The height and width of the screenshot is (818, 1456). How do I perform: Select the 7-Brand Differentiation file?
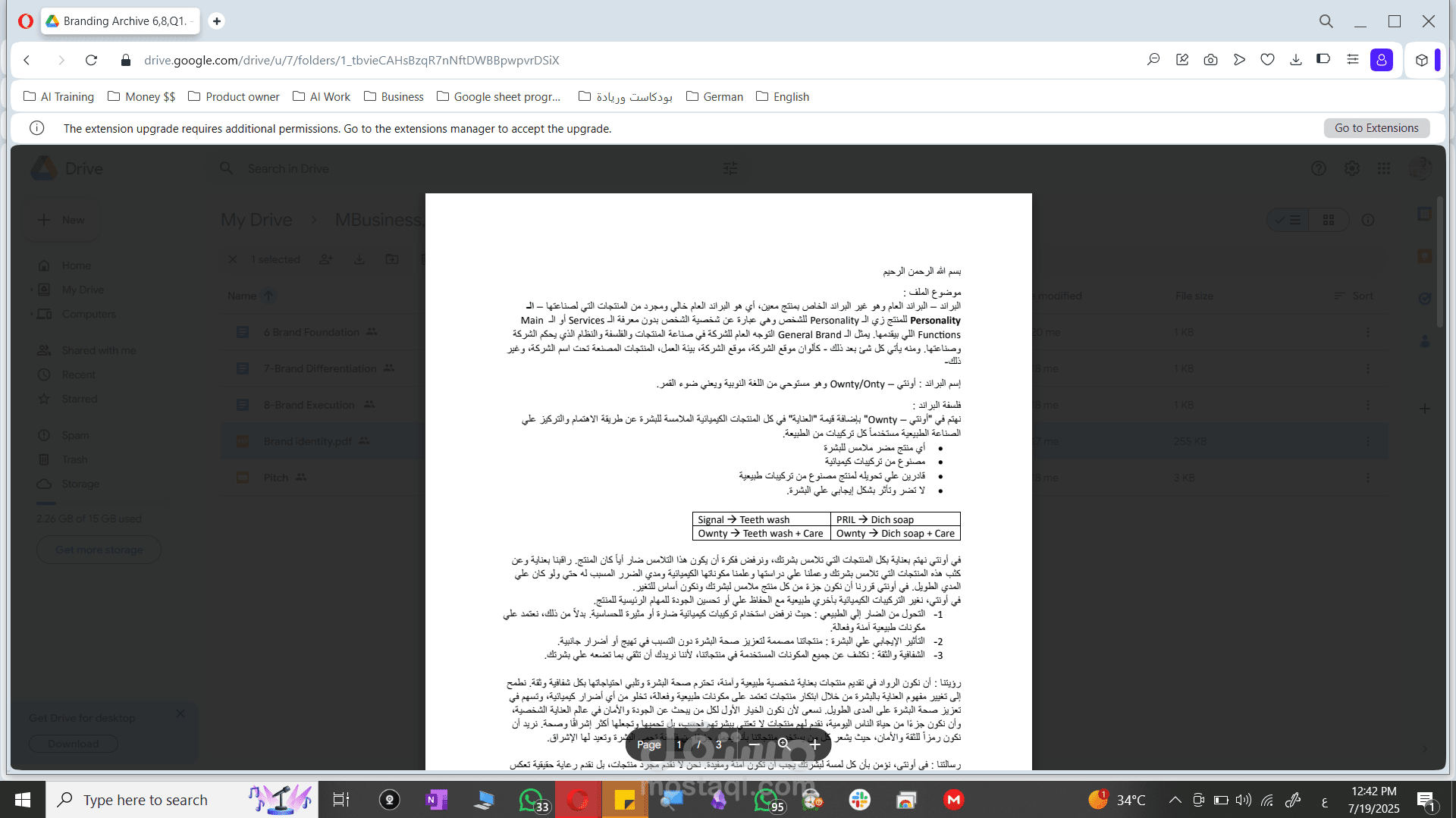[x=320, y=368]
